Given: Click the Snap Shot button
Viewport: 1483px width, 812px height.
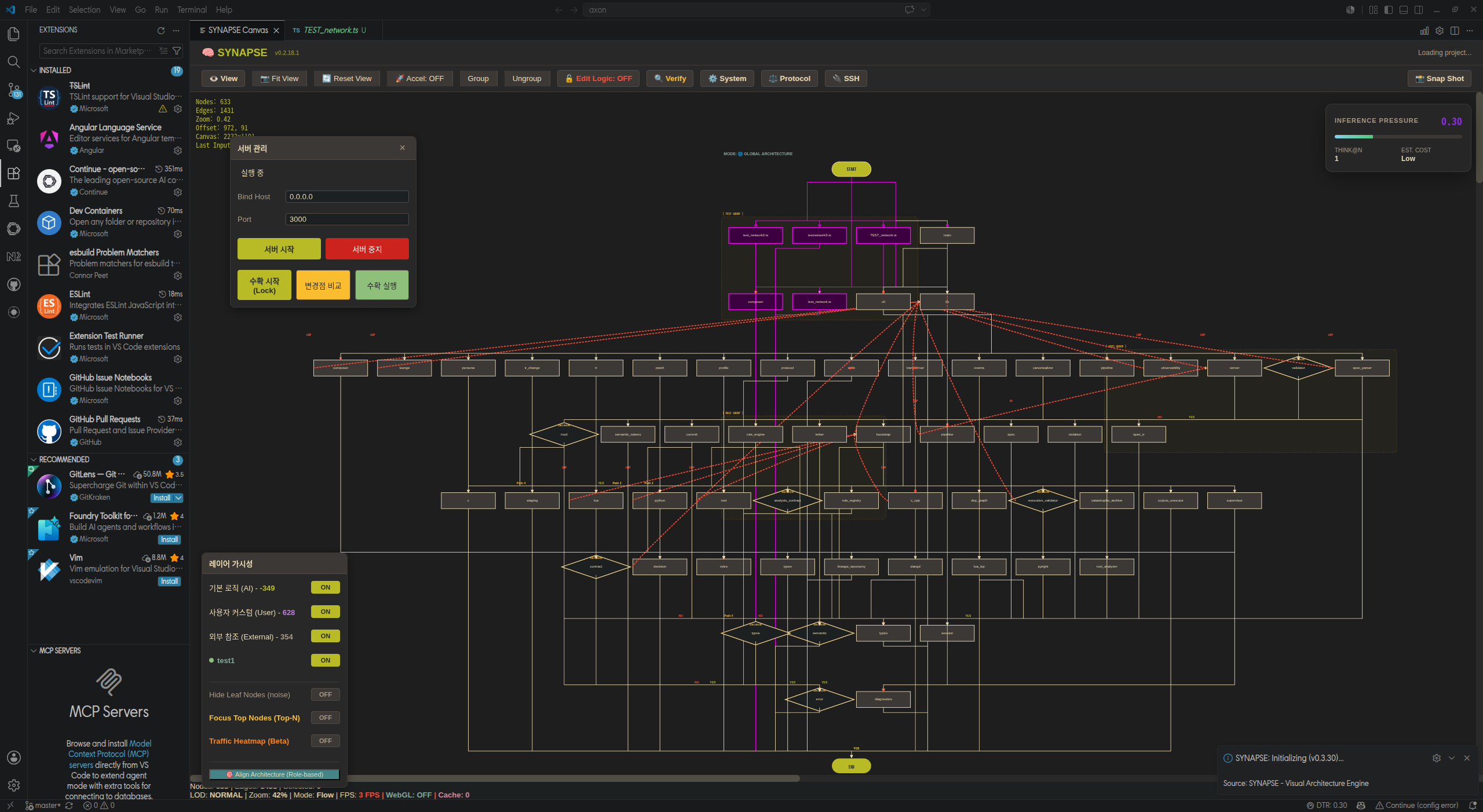Looking at the screenshot, I should click(x=1439, y=79).
